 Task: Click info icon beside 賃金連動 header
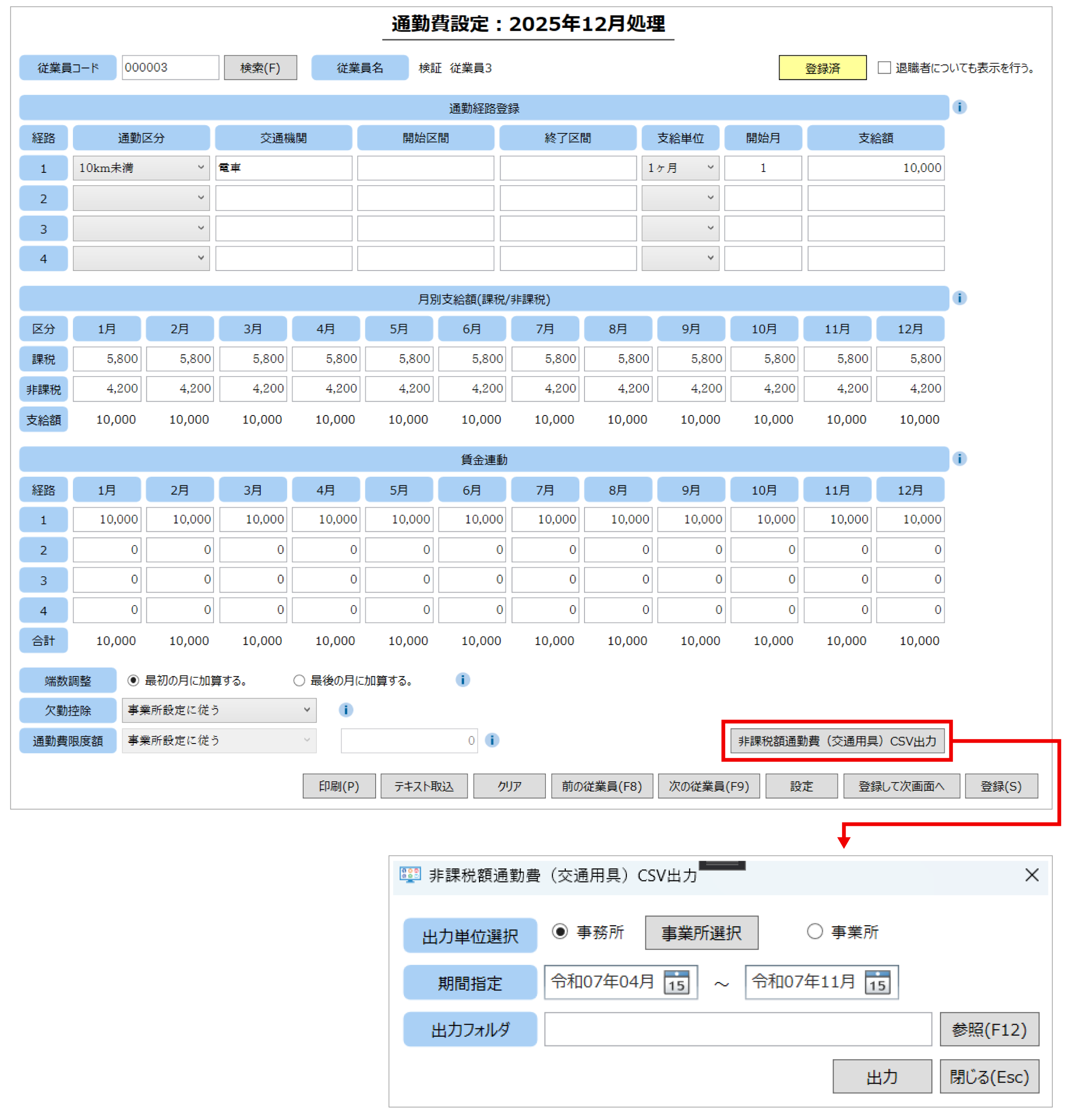(959, 459)
